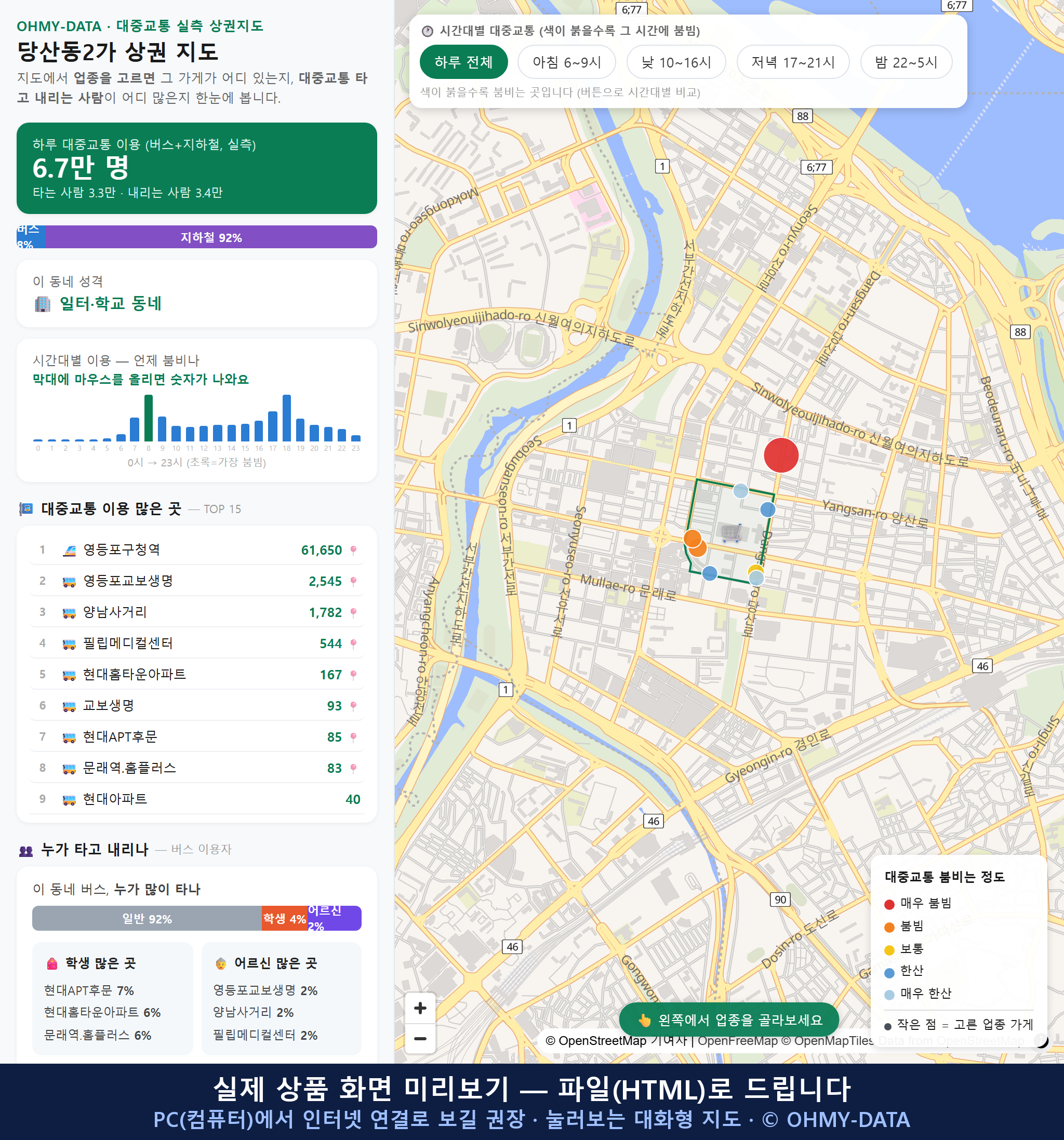Click the 현대아파트 row in TOP 15
Screen dimensions: 1064x1140
(197, 799)
